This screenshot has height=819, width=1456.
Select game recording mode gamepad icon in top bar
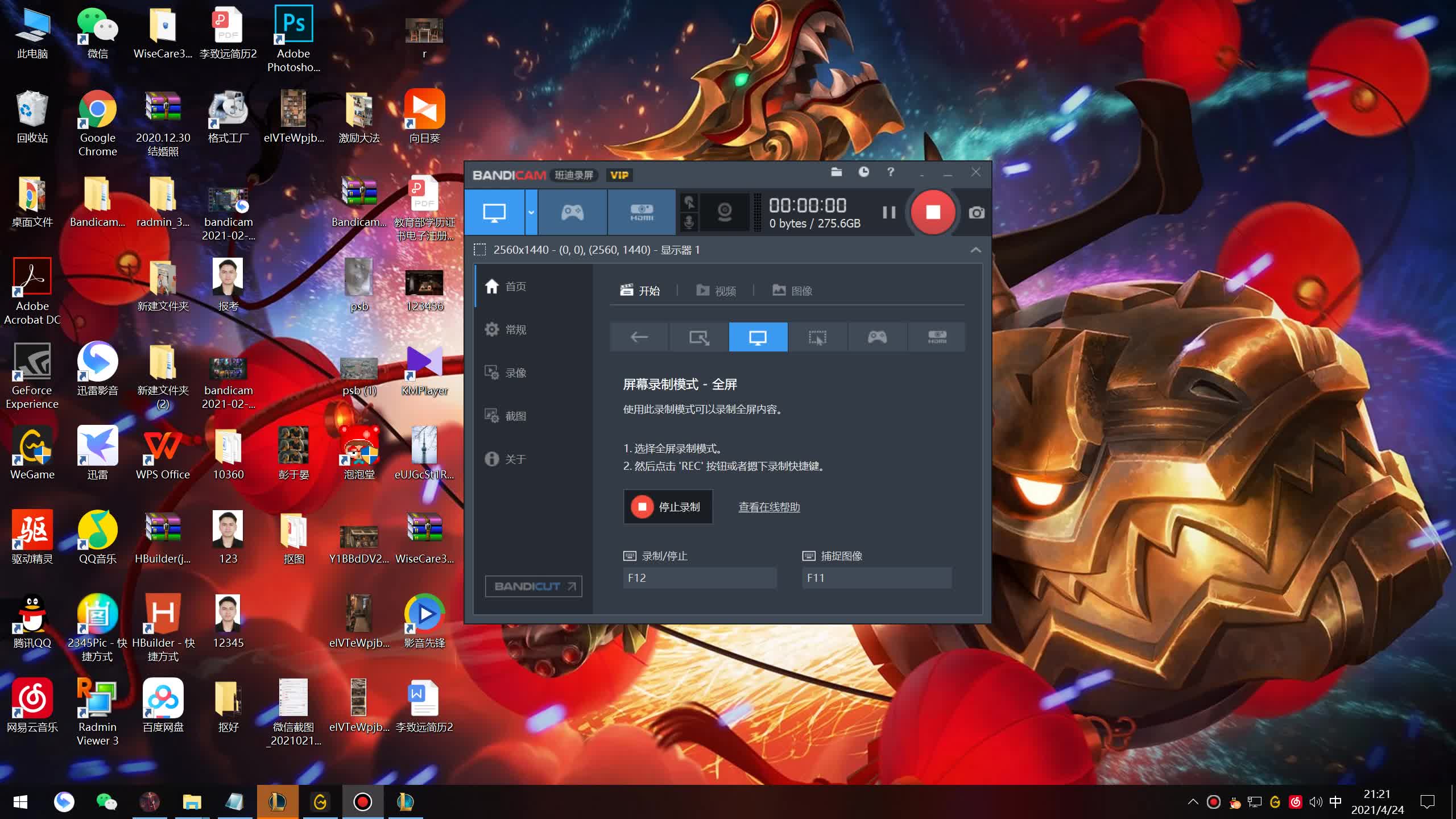[x=572, y=212]
